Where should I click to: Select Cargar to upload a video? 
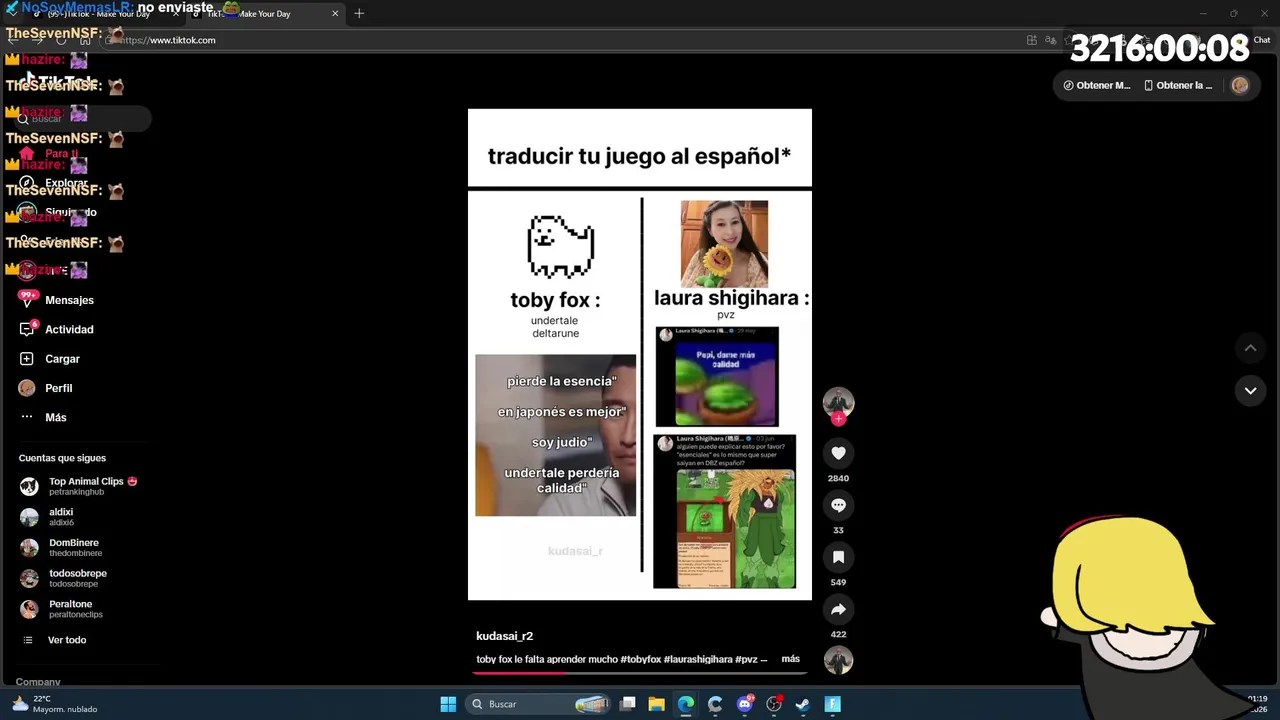[x=50, y=359]
